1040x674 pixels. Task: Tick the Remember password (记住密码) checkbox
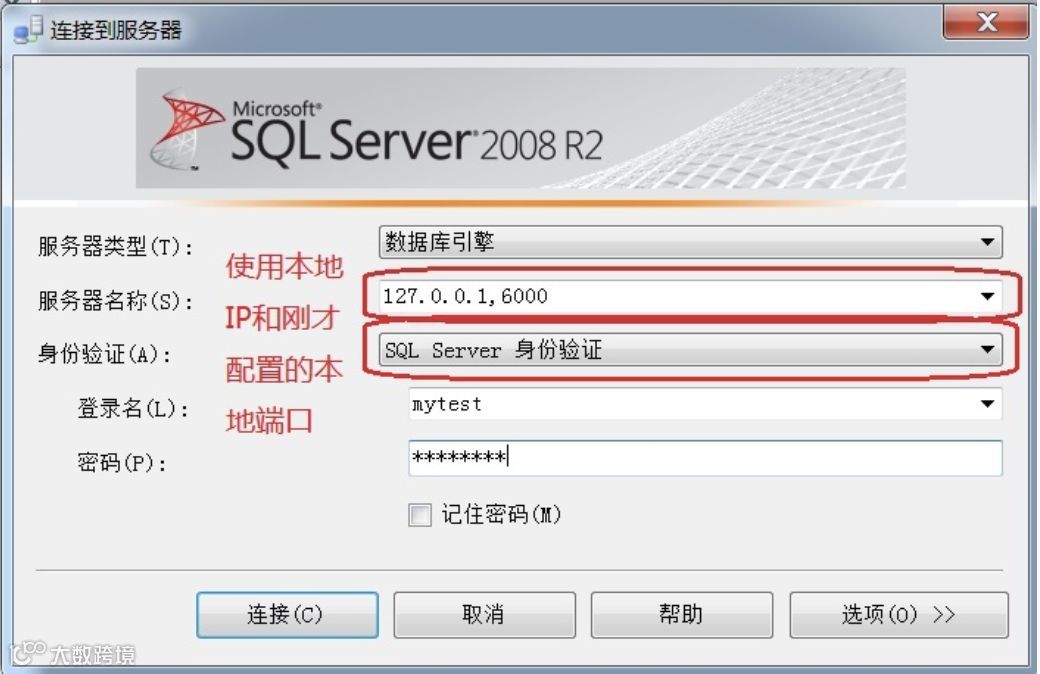coord(419,515)
